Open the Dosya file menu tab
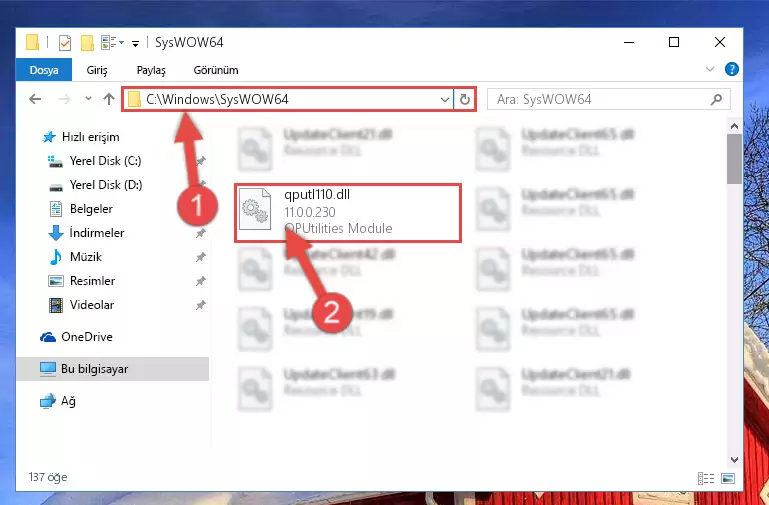 tap(44, 70)
